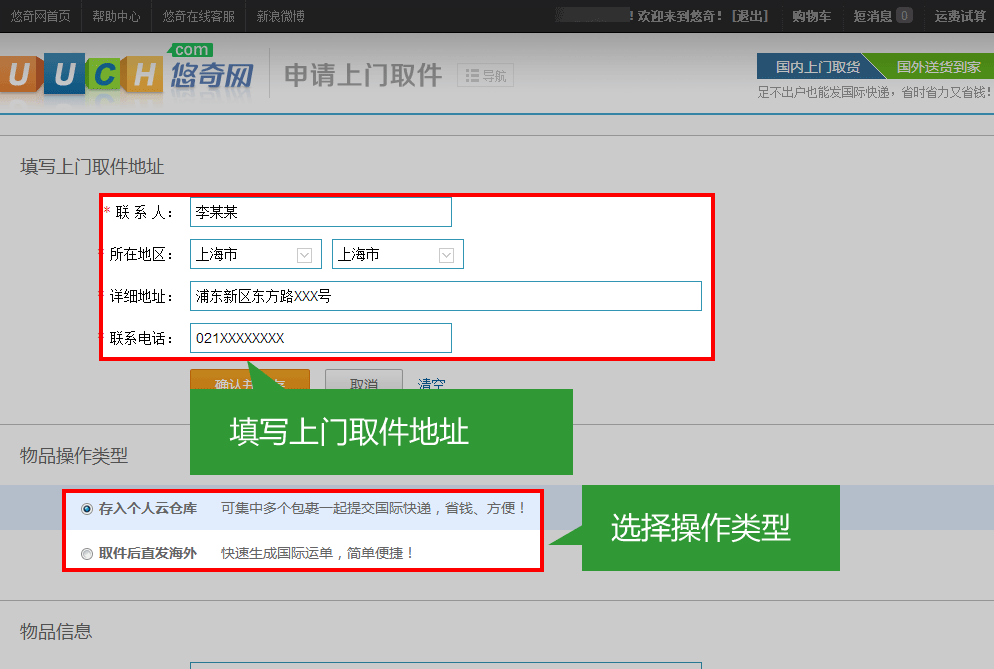Open the city dropdown 上海市

tap(397, 254)
